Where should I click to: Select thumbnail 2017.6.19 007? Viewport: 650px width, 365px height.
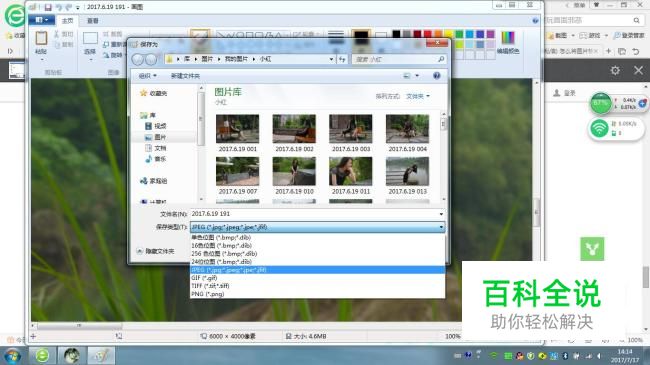[x=238, y=176]
